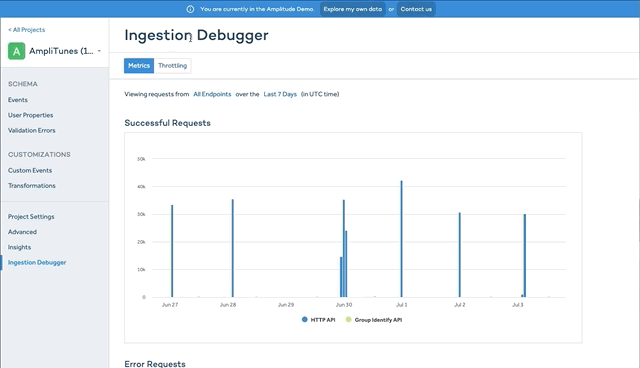Click the Jun 30 axis label

[x=344, y=305]
